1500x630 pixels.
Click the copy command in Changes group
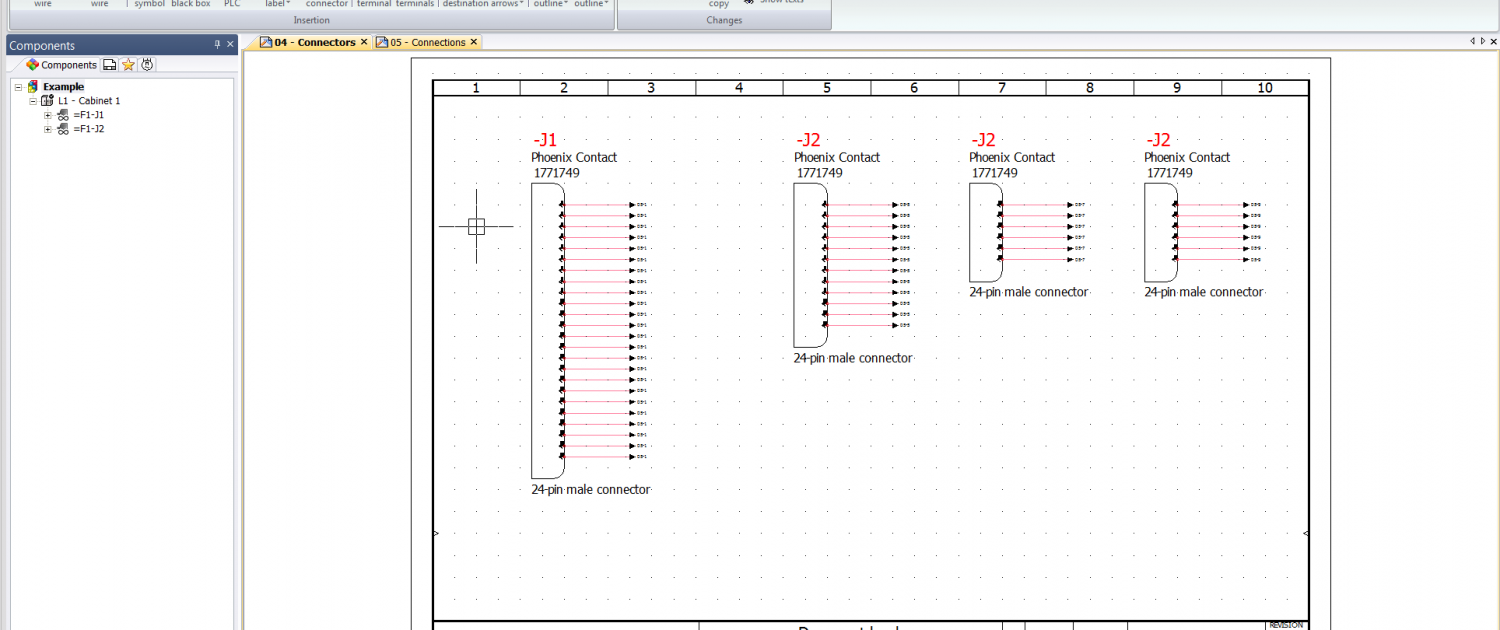pos(719,4)
